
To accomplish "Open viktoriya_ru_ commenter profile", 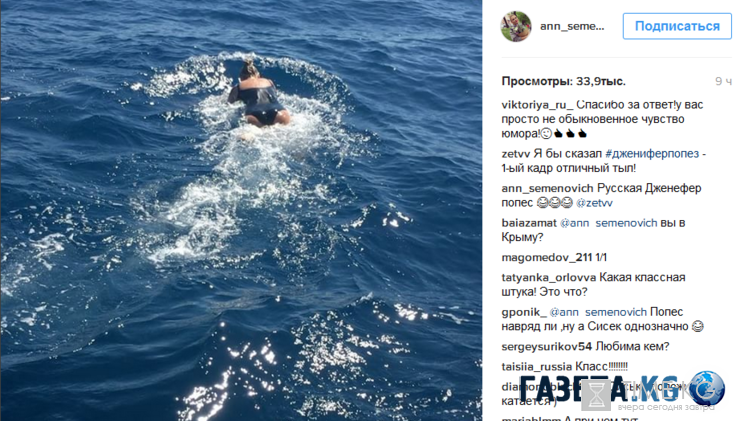I will click(537, 105).
